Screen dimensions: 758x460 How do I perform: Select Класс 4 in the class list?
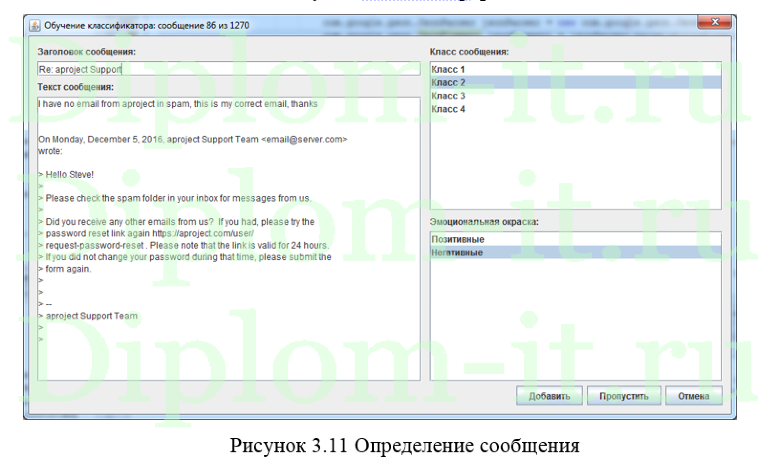(575, 109)
